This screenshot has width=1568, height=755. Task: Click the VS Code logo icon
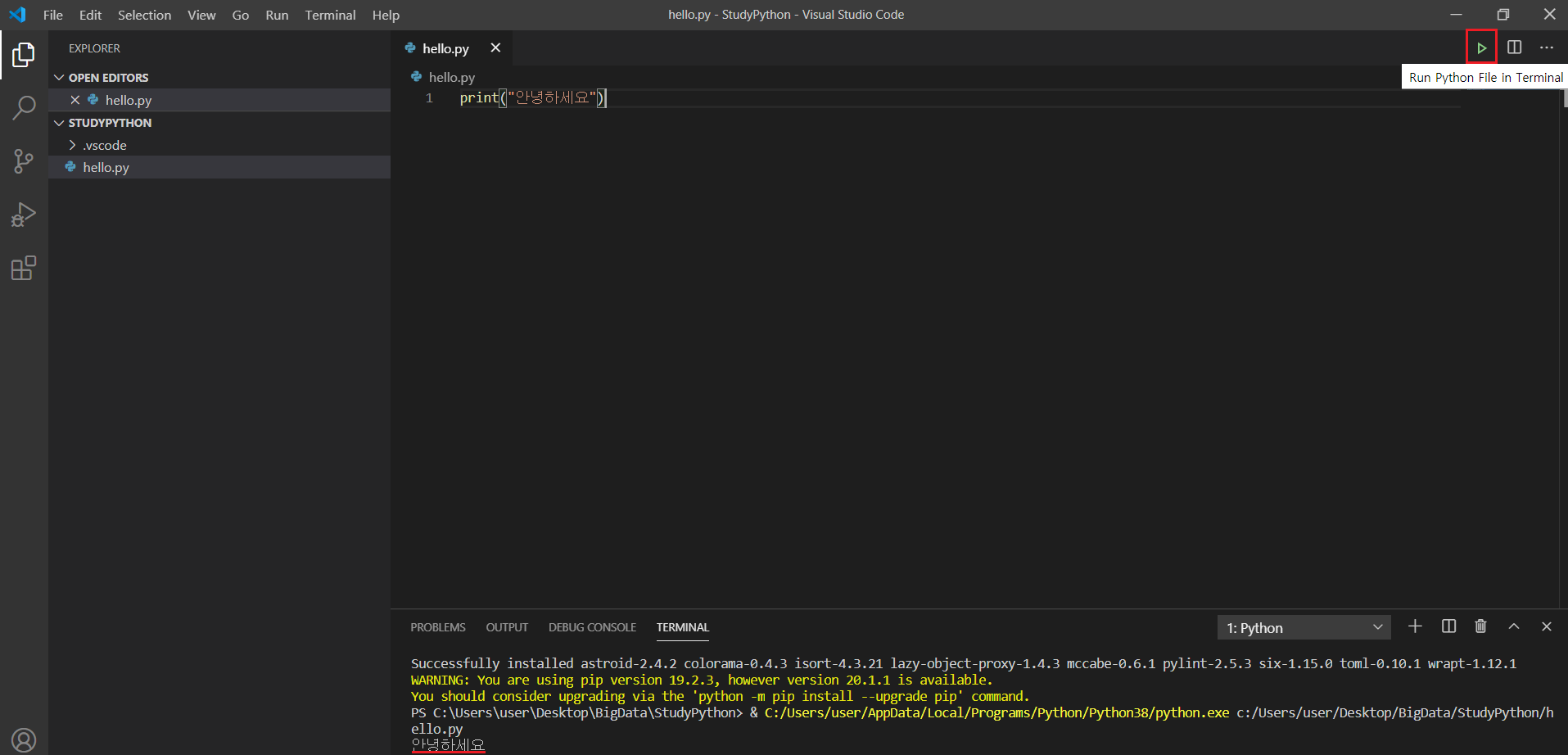click(x=17, y=15)
